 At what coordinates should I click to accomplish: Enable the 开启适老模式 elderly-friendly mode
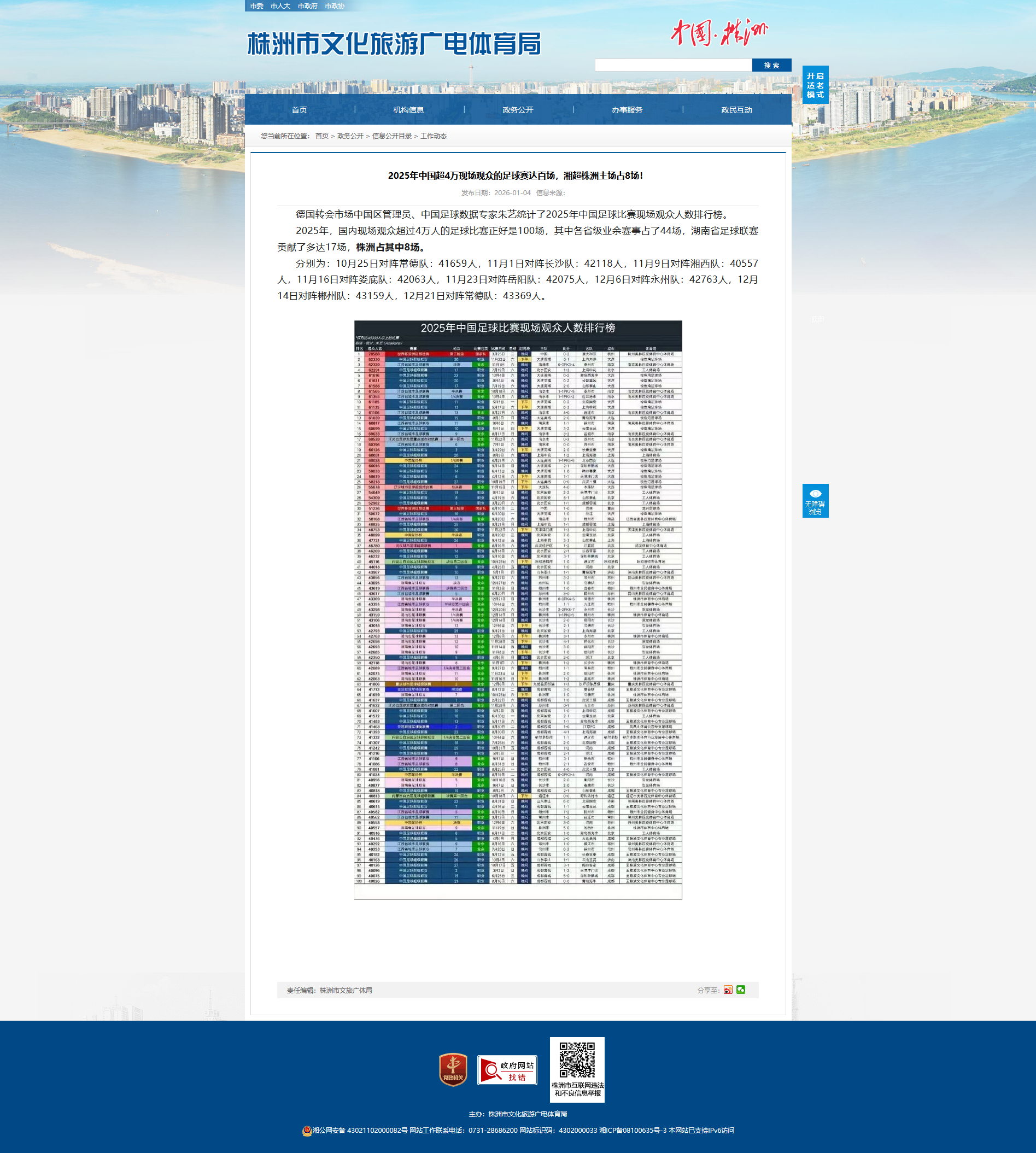[x=815, y=85]
